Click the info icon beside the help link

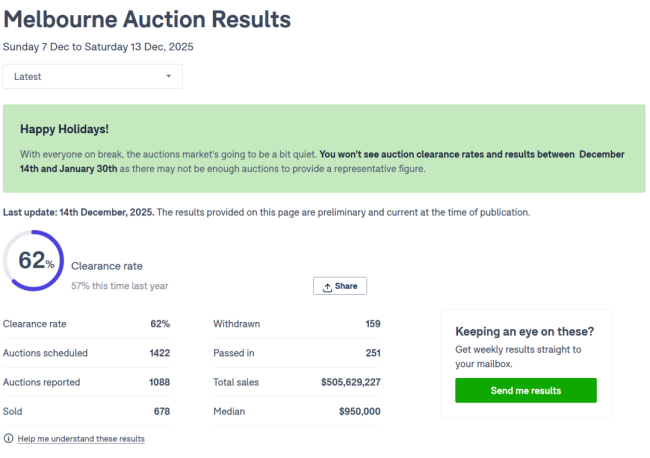tap(9, 439)
